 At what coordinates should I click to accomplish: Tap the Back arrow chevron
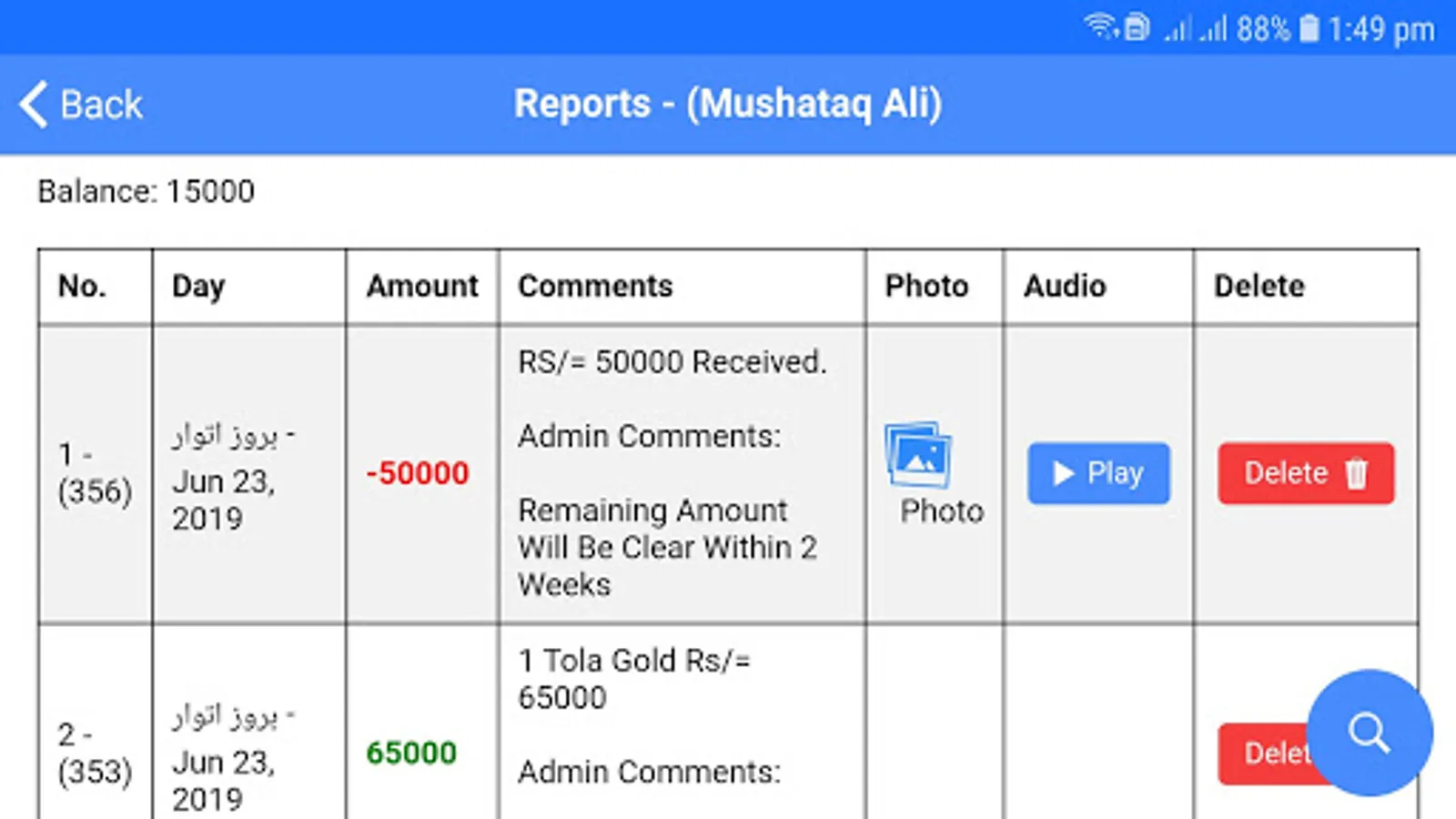pos(34,105)
